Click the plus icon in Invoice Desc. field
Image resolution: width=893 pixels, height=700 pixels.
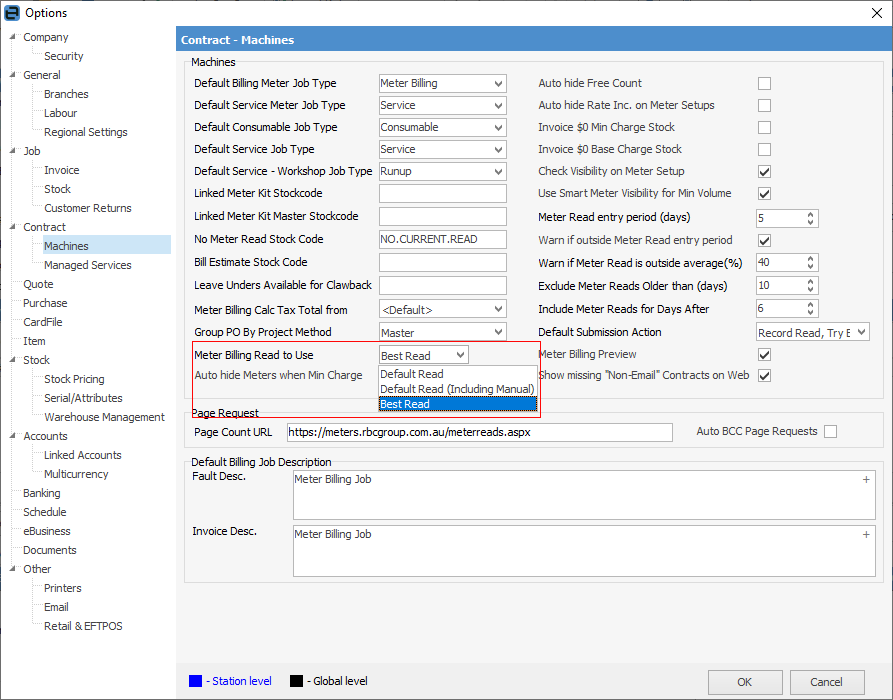click(866, 535)
